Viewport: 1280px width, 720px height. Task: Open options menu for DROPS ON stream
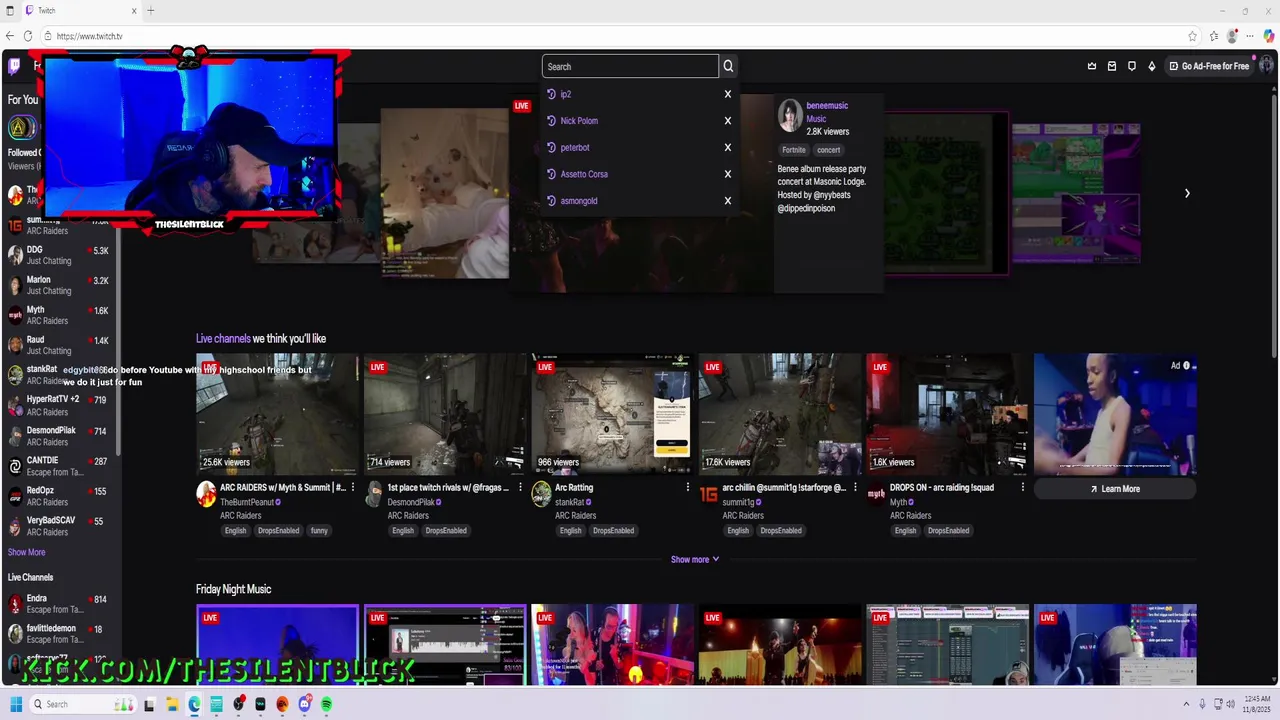1022,487
